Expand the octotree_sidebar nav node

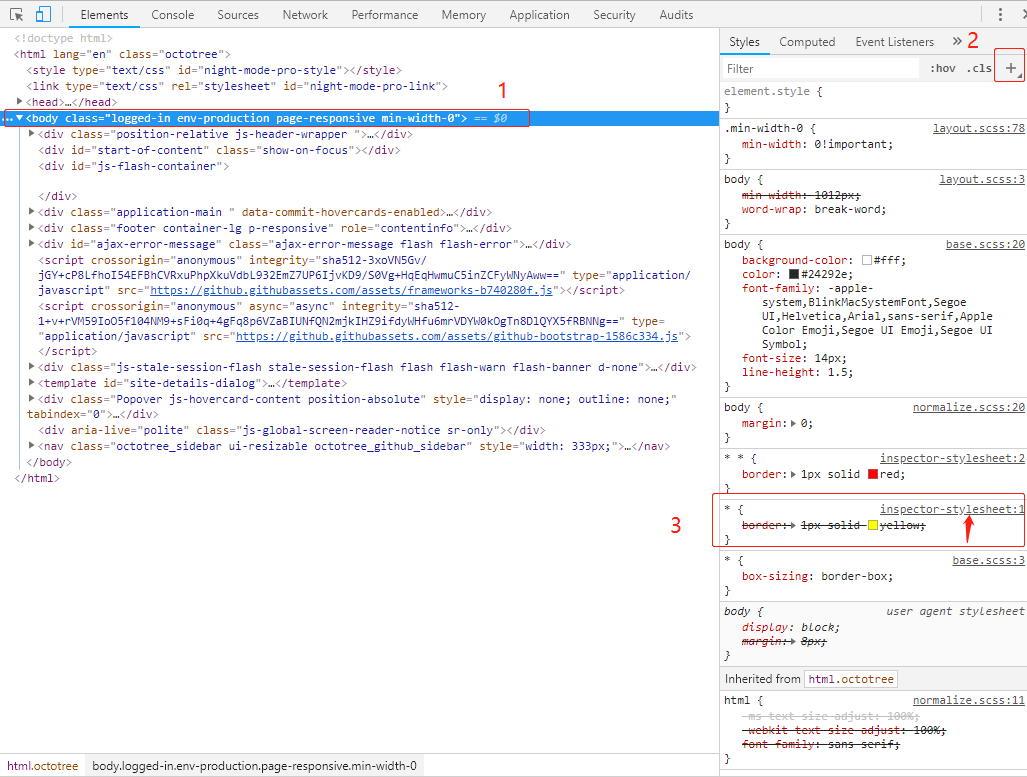[31, 445]
